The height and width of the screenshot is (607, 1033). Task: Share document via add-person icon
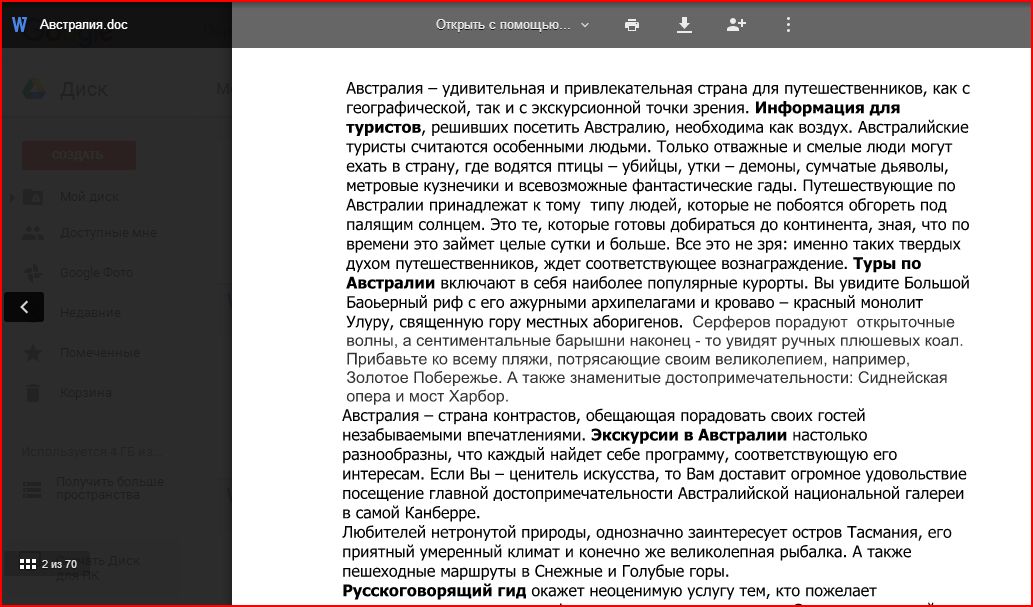[736, 25]
